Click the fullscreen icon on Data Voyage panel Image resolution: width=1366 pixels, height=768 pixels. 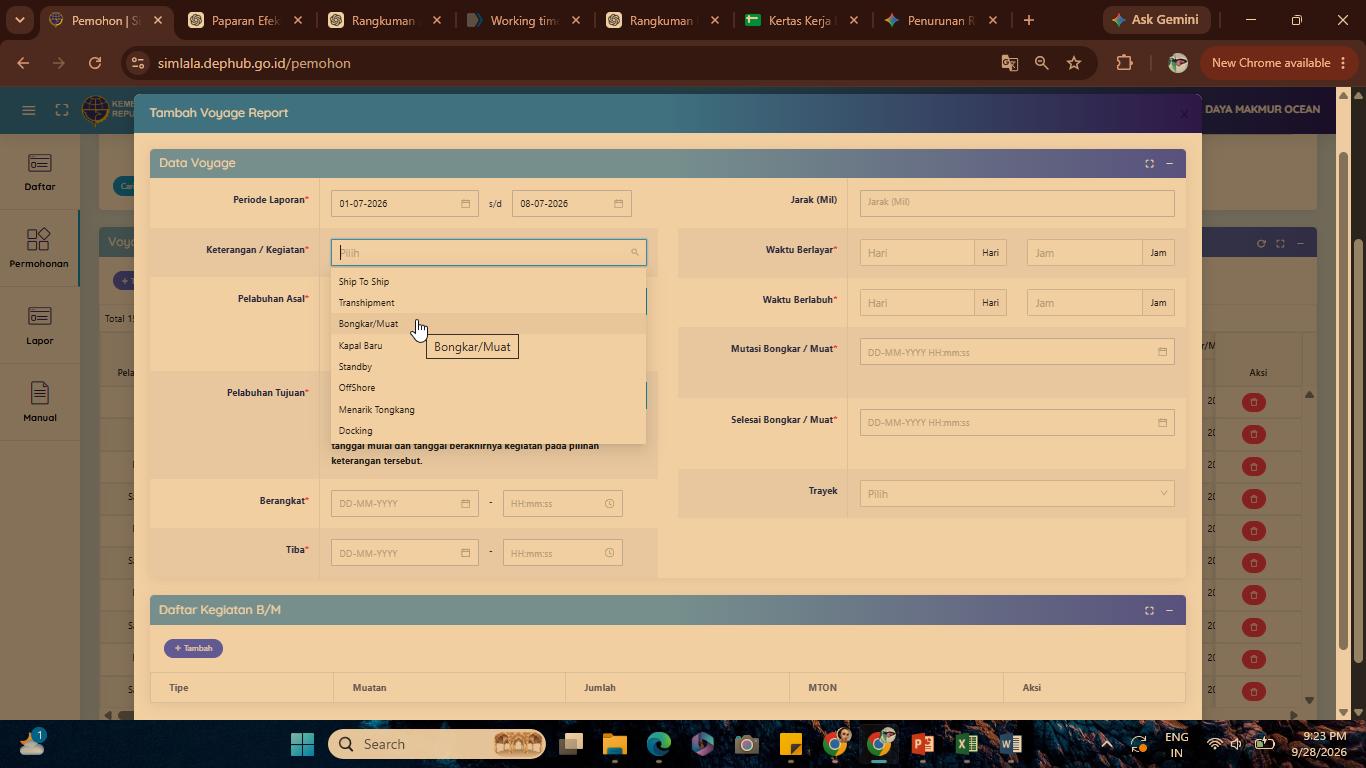click(x=1149, y=163)
